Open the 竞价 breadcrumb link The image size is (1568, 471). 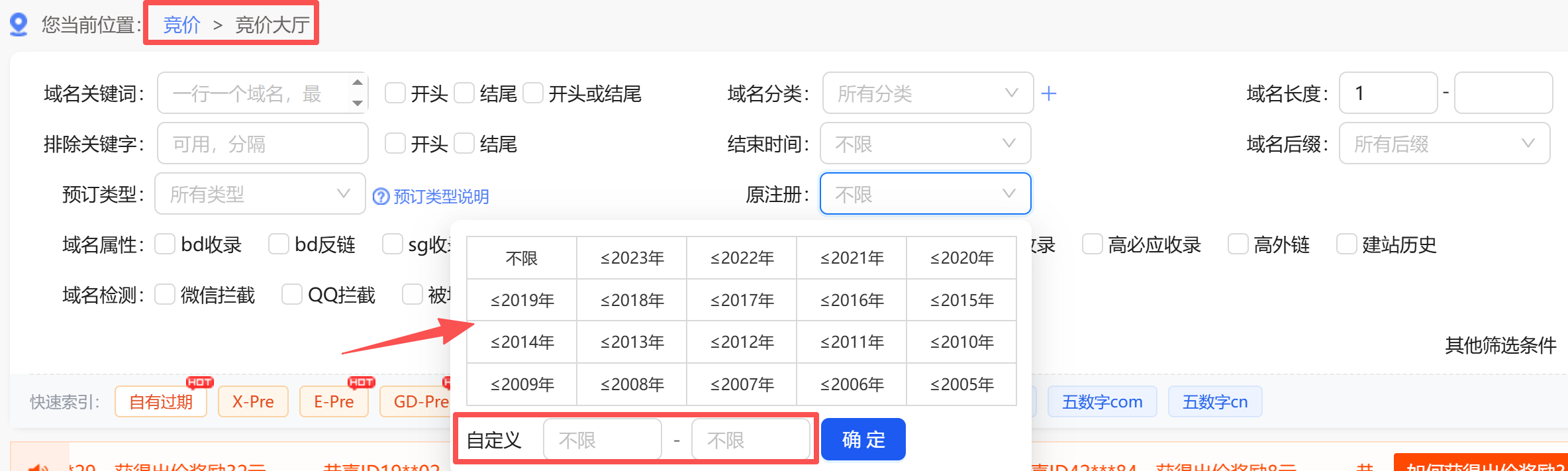(x=181, y=25)
